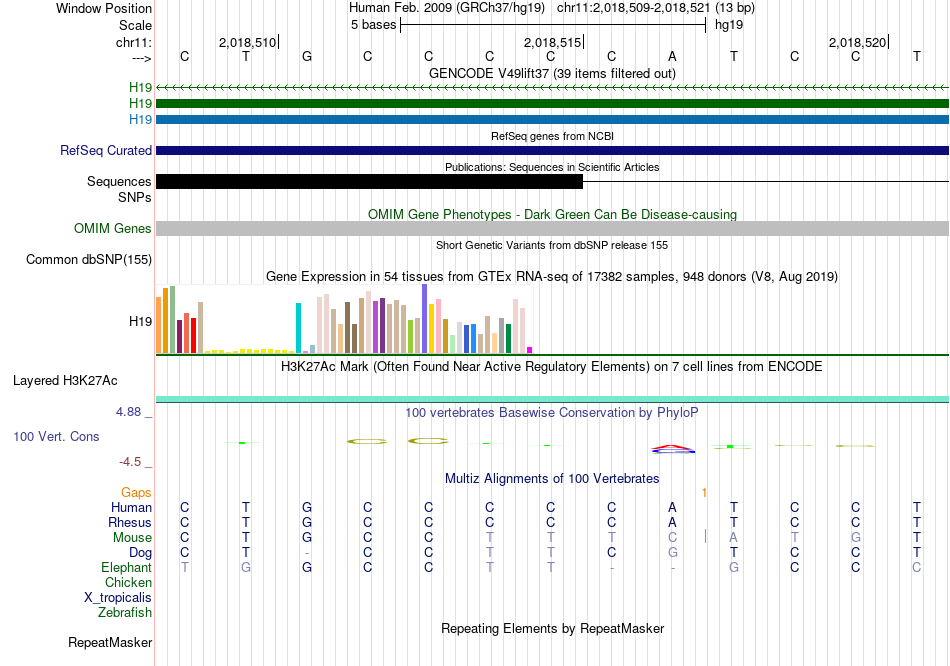This screenshot has height=666, width=950.
Task: Open GENCODE V49lift37 track title
Action: tap(552, 73)
